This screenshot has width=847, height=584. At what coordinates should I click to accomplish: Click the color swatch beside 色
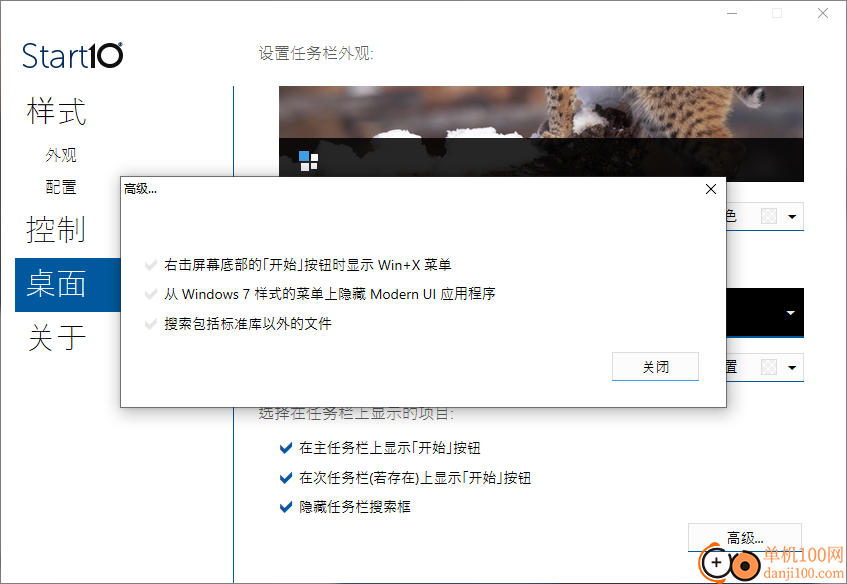coord(769,217)
